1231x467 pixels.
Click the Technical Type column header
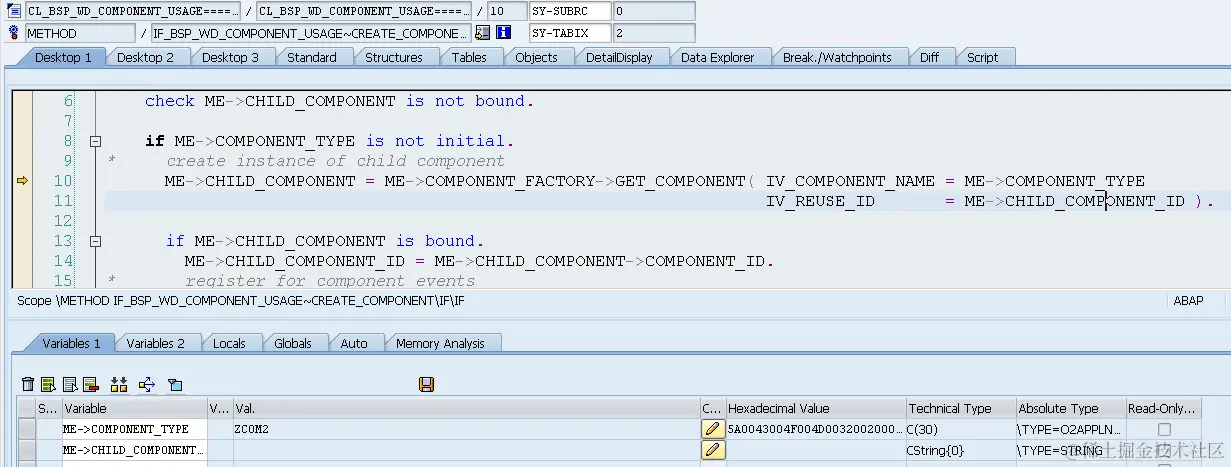point(960,408)
